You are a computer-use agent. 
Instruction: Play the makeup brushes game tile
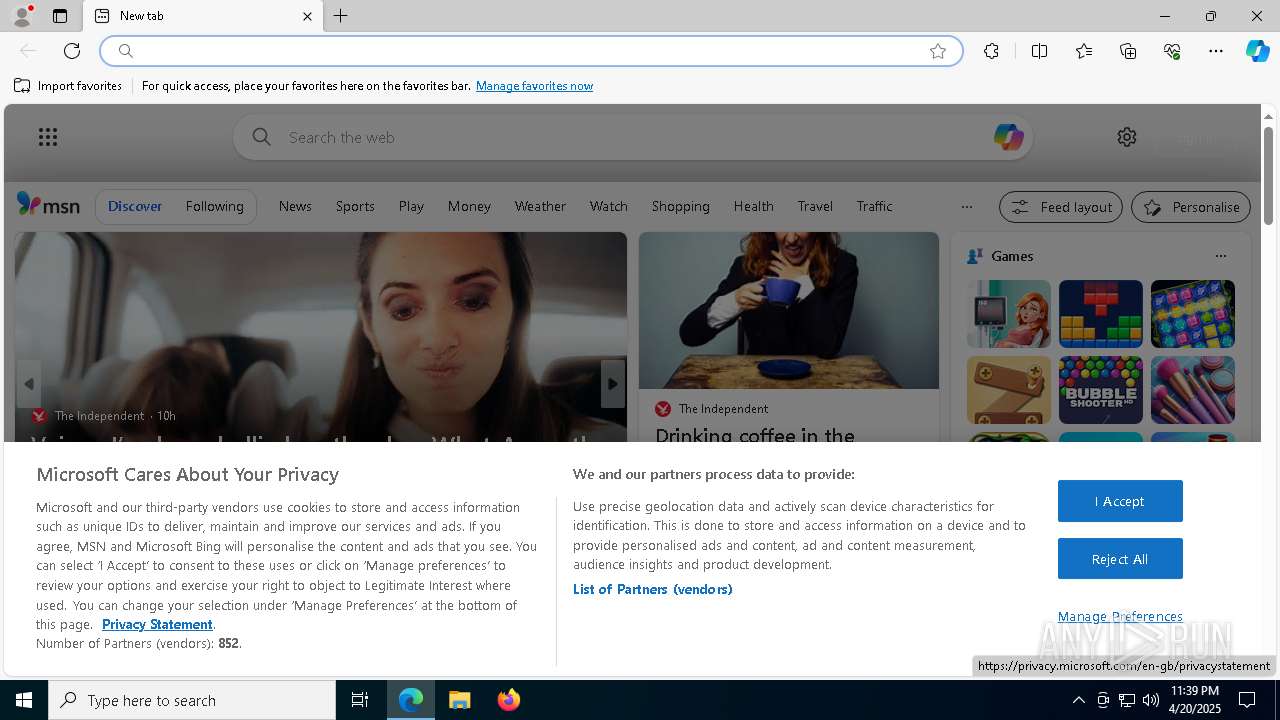click(x=1193, y=390)
